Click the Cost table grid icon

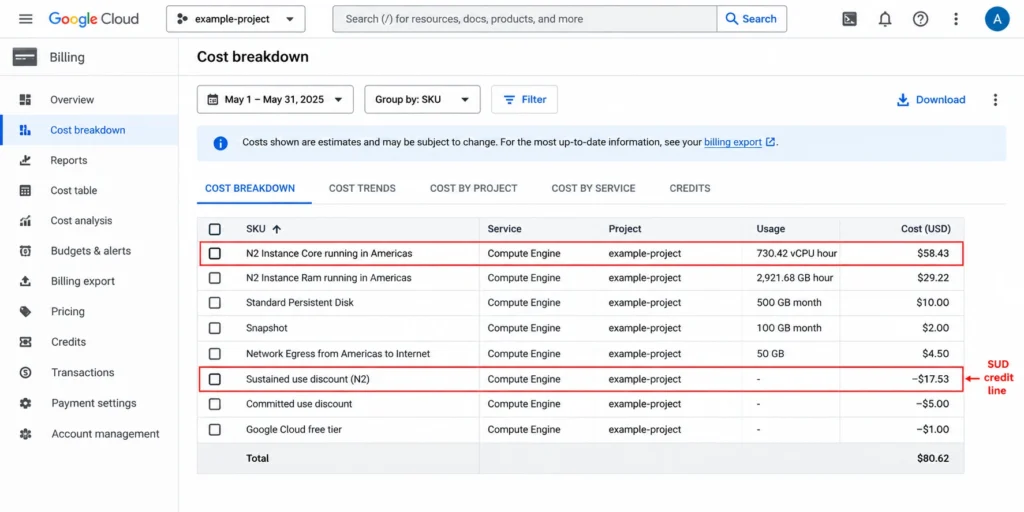click(25, 191)
